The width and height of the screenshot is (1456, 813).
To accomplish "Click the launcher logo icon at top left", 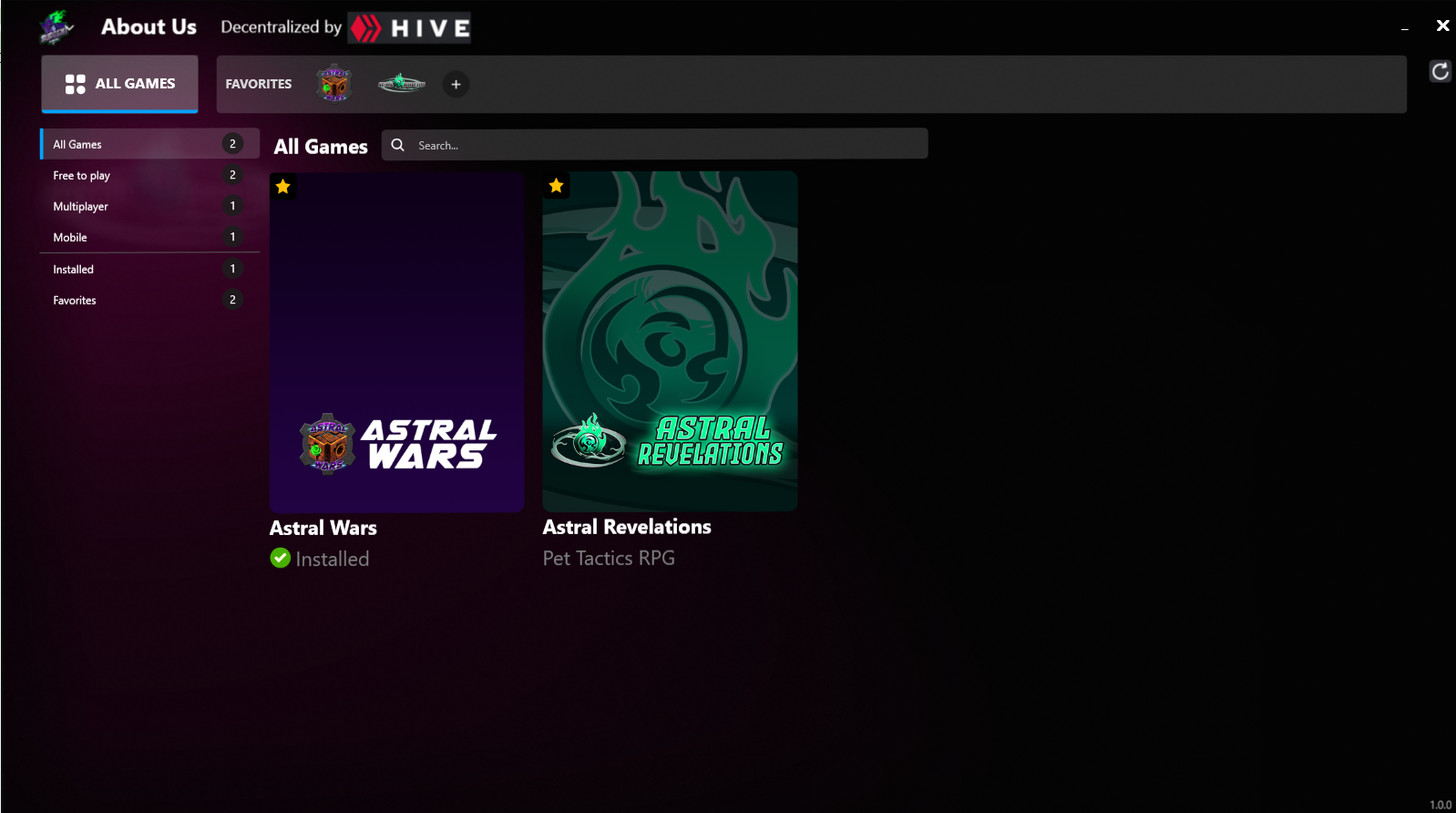I will (x=56, y=27).
